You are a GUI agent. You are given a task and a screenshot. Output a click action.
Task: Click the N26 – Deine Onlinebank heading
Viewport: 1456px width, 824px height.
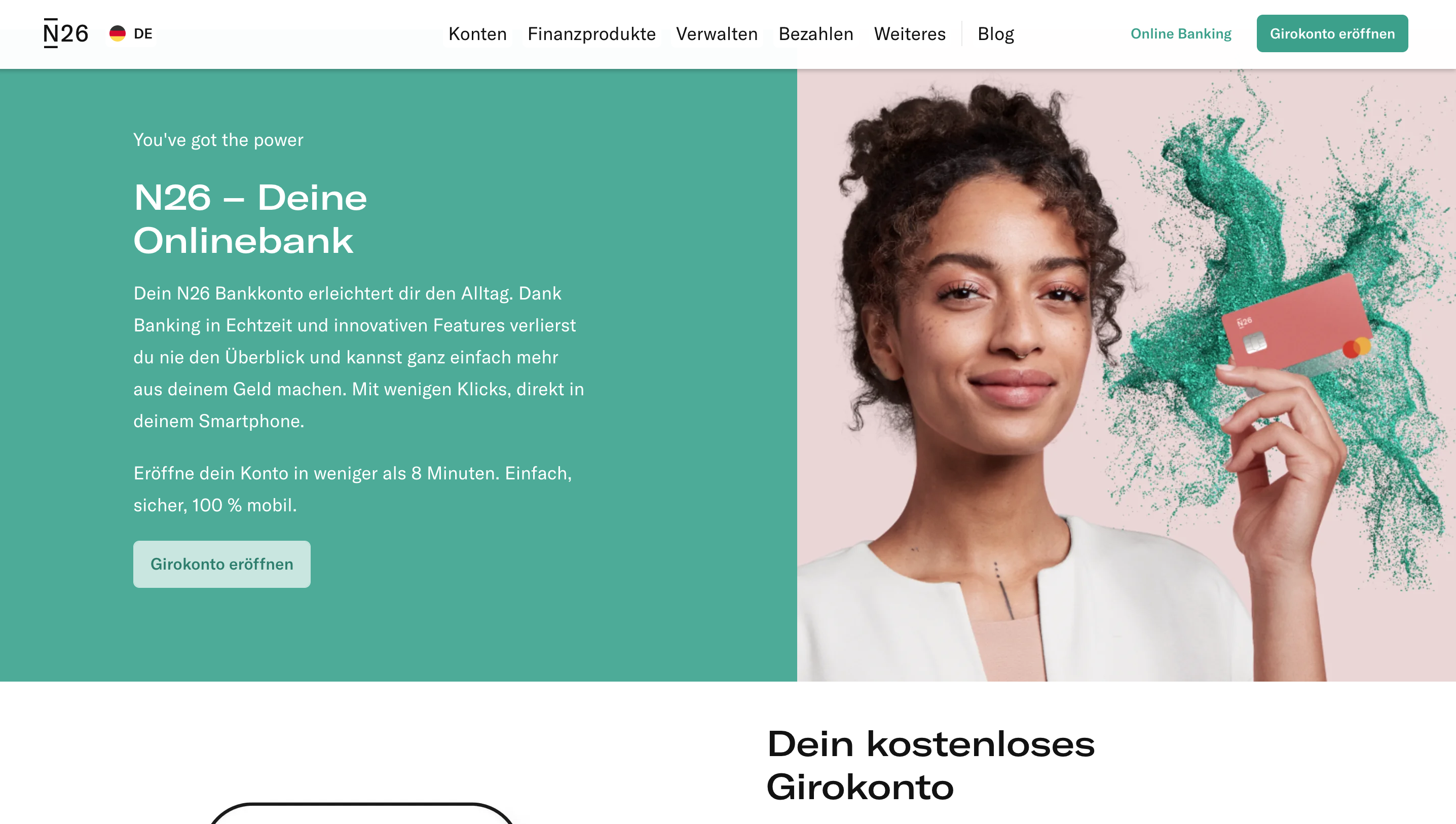tap(250, 218)
